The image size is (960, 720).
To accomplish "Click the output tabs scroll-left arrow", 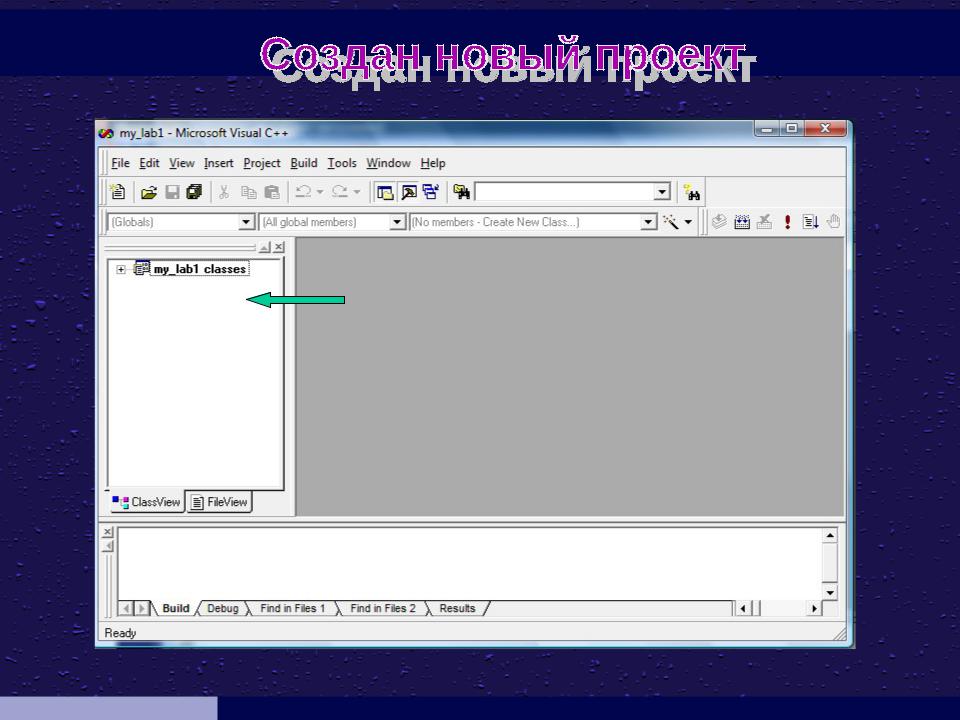I will (127, 608).
